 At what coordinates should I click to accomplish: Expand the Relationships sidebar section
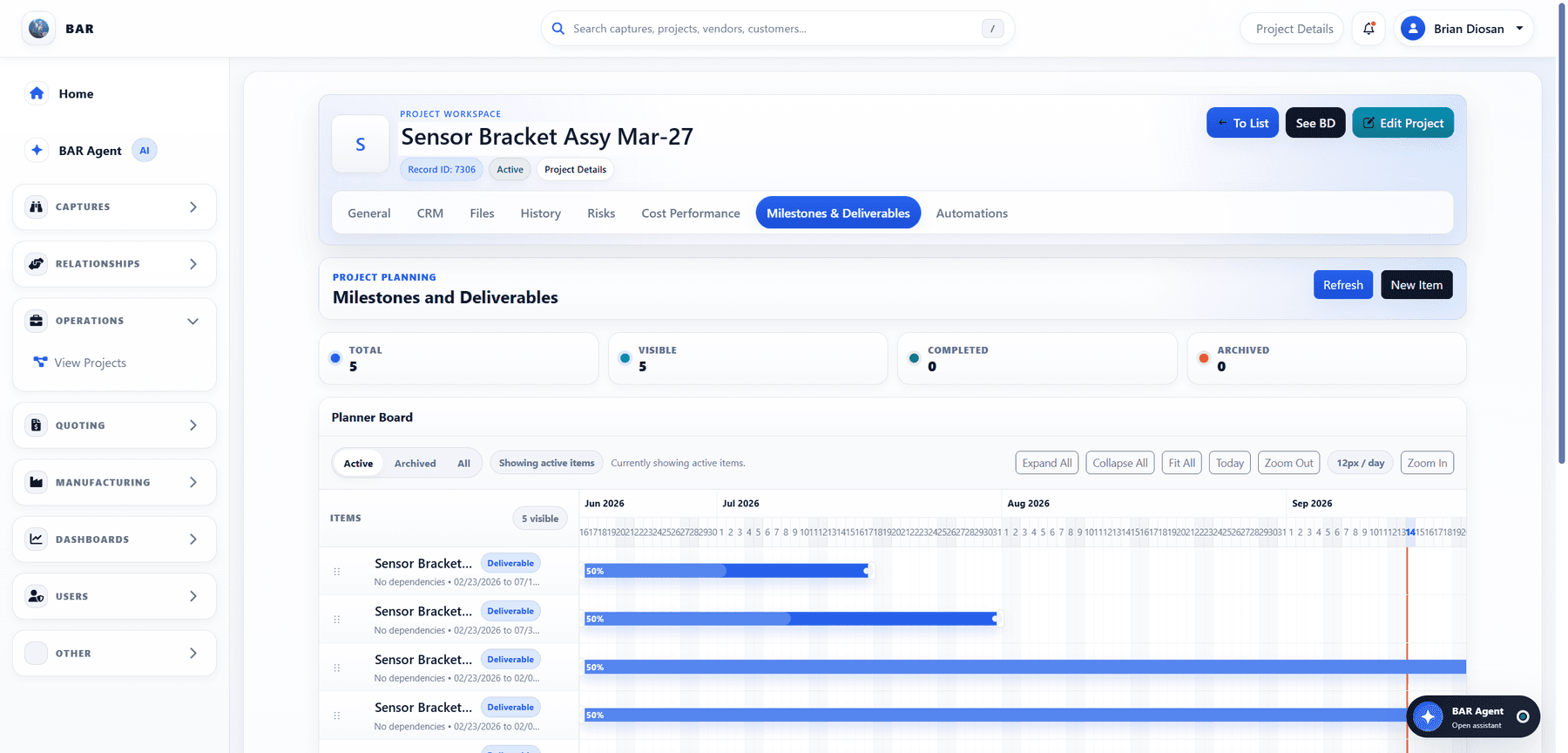193,264
